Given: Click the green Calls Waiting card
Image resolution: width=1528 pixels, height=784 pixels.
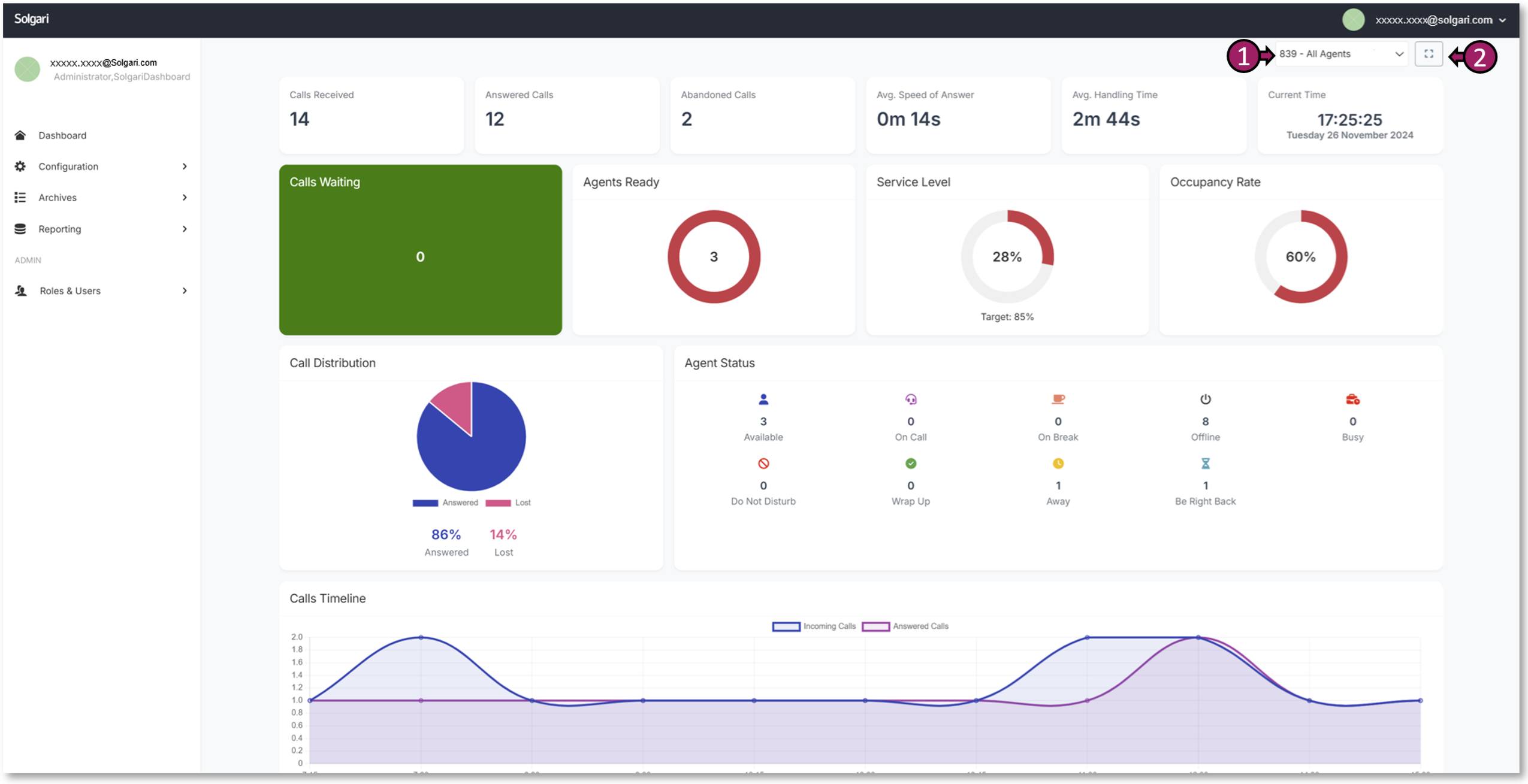Looking at the screenshot, I should tap(420, 250).
